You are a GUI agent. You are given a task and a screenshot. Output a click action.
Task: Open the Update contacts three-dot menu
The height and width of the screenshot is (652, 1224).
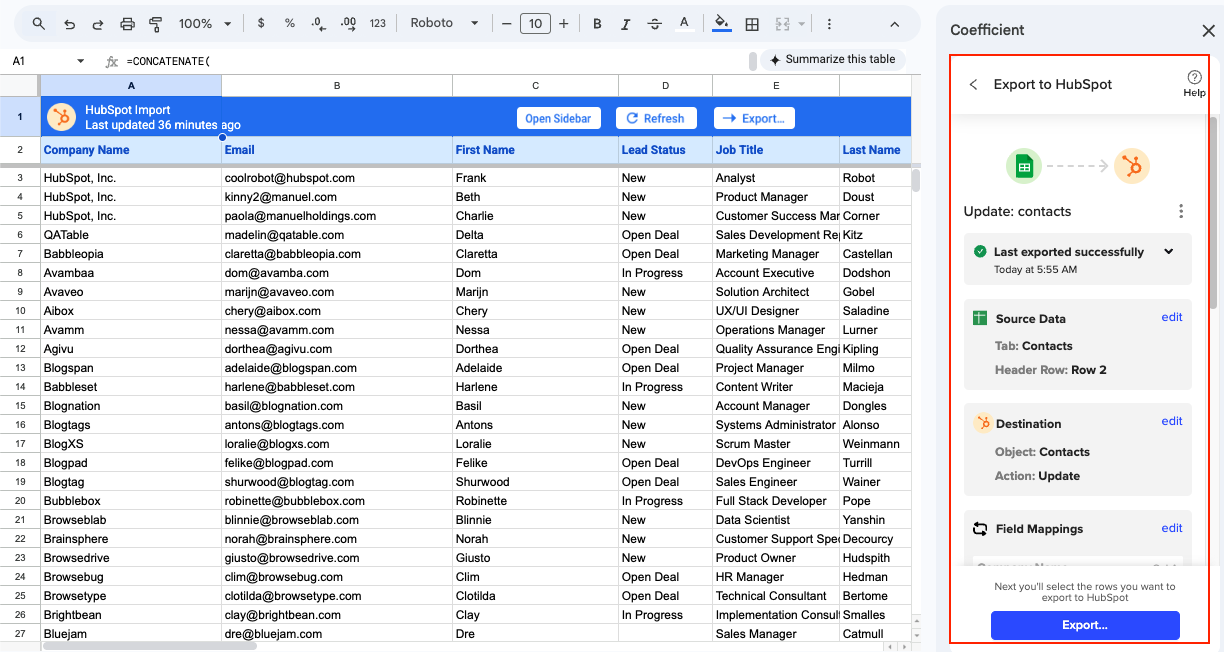pos(1181,211)
